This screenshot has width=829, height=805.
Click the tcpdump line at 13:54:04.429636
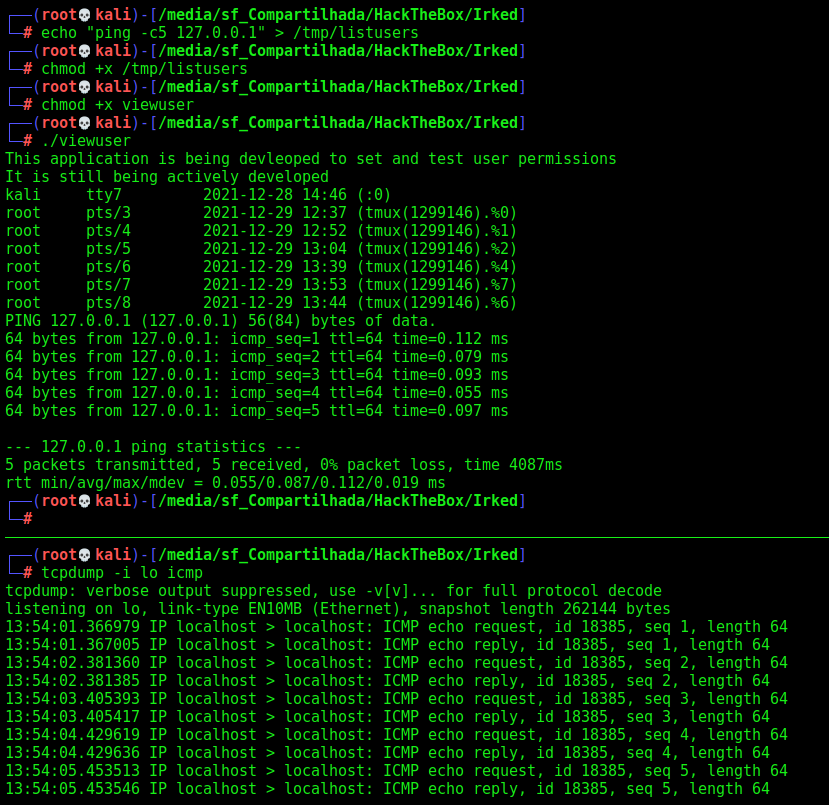coord(388,752)
